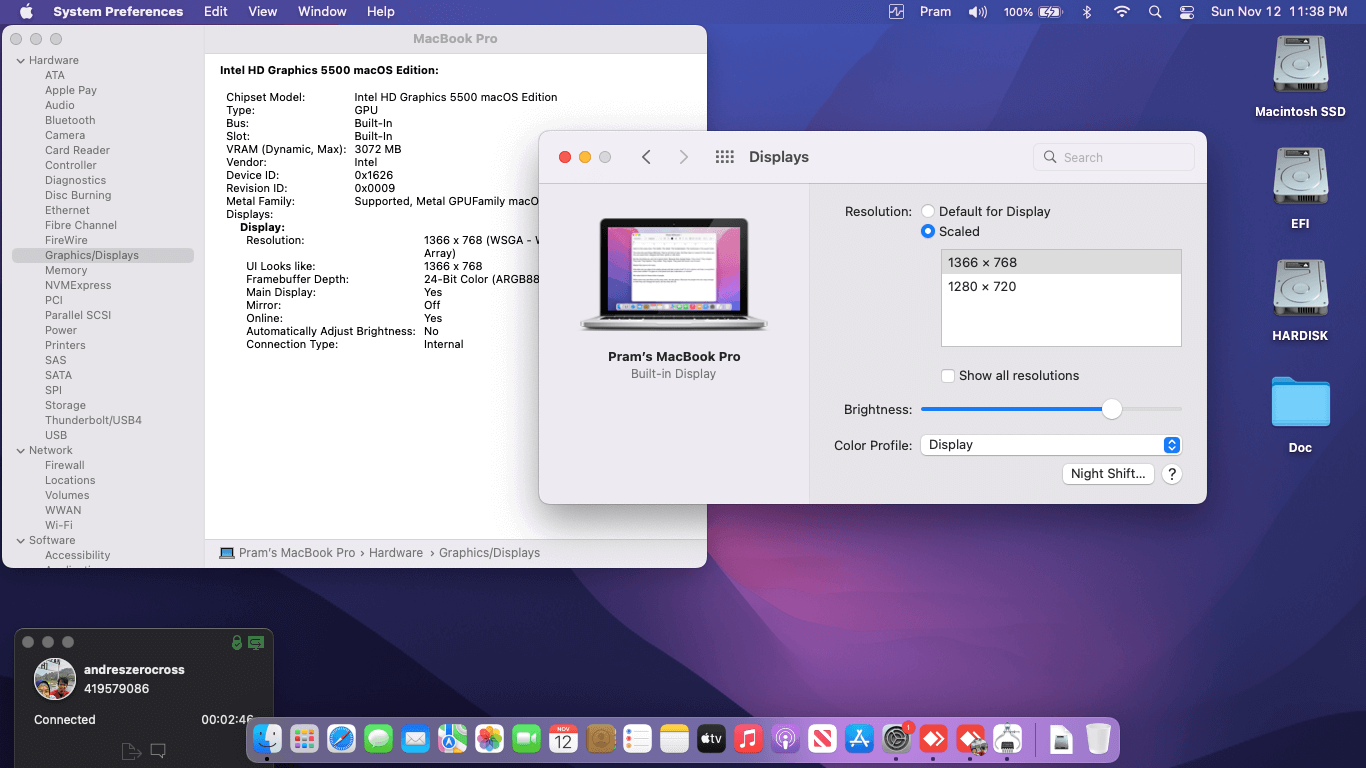Collapse the Network section in sidebar
The width and height of the screenshot is (1366, 768).
[20, 450]
